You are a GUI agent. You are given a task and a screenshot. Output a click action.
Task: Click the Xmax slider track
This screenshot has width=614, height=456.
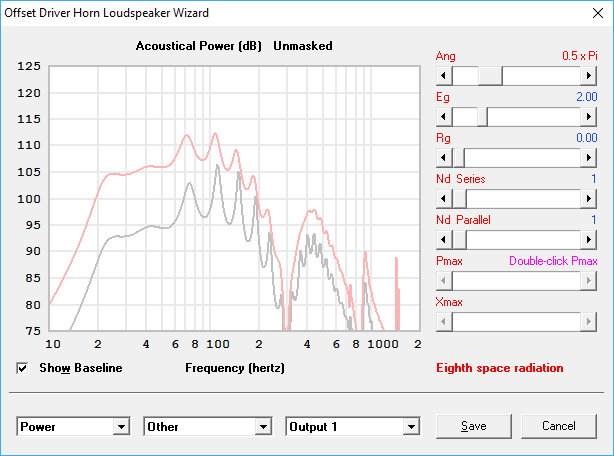pos(516,322)
